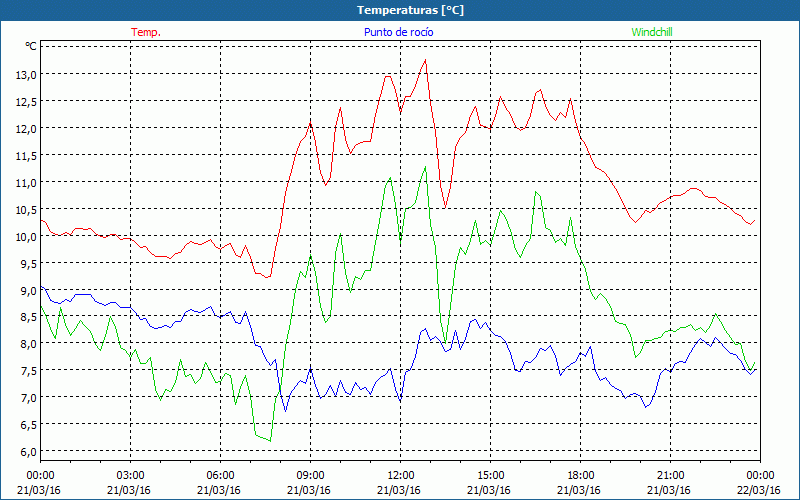Click the blue dew point low after 20:00
The height and width of the screenshot is (500, 800).
click(x=645, y=407)
